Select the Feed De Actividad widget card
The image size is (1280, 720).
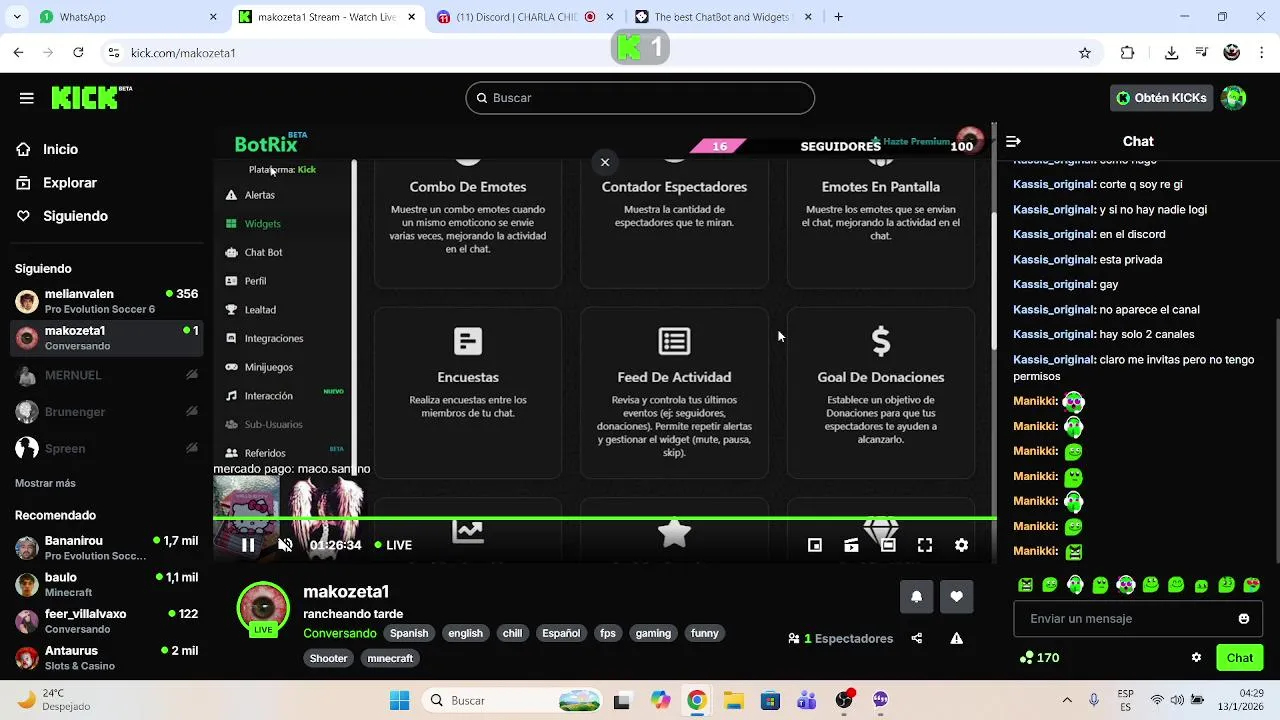pyautogui.click(x=674, y=393)
